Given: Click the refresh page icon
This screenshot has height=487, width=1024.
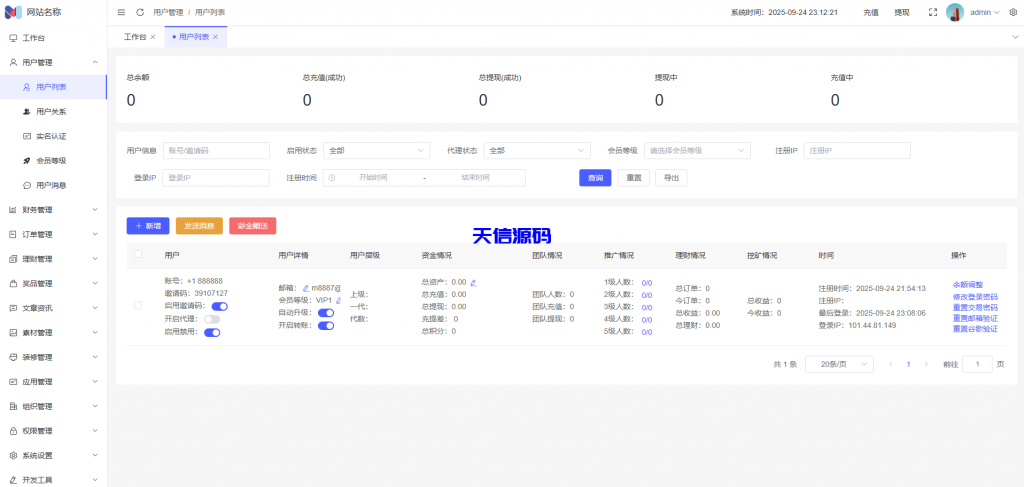Looking at the screenshot, I should click(140, 12).
